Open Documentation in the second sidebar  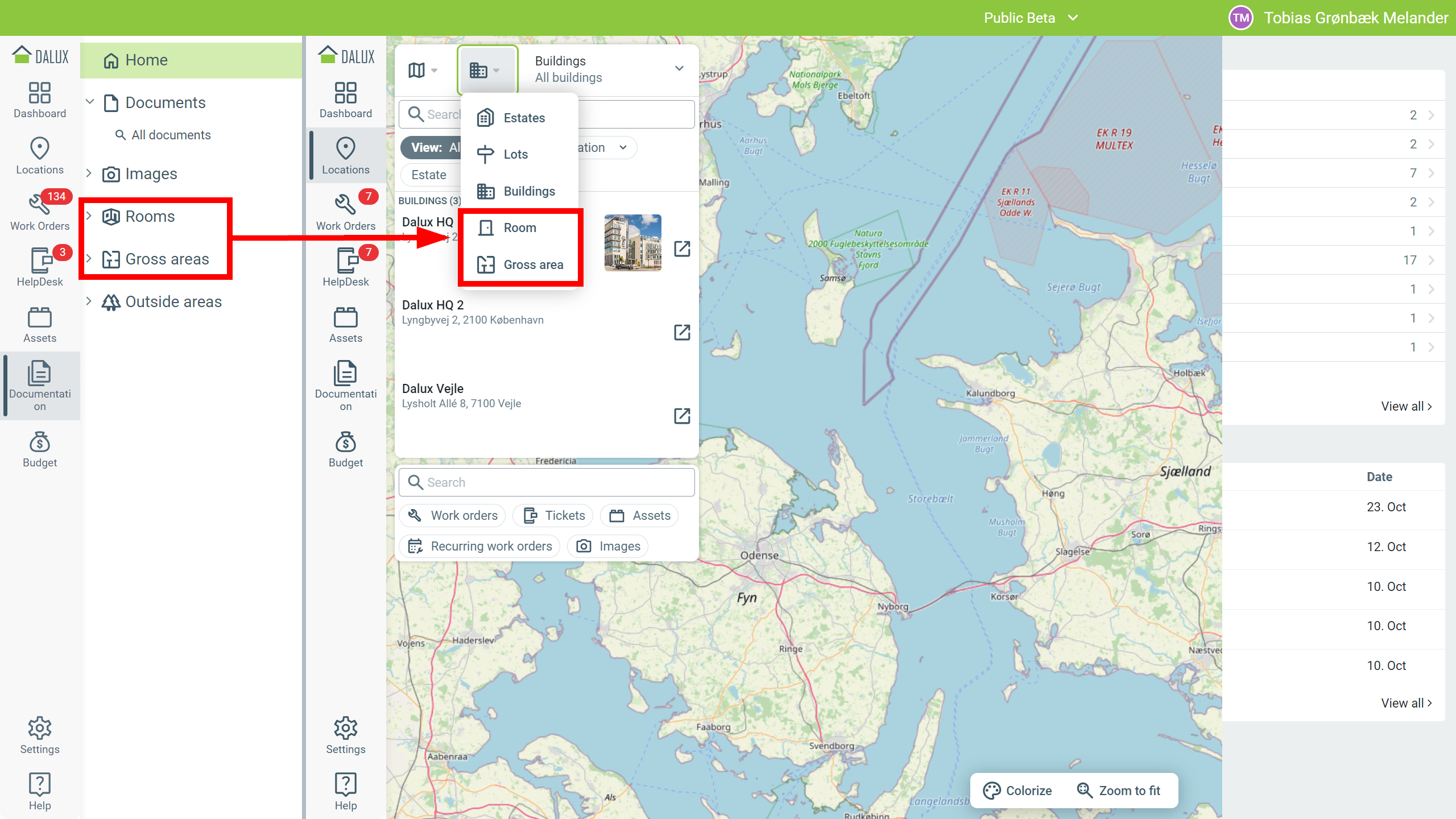tap(346, 386)
